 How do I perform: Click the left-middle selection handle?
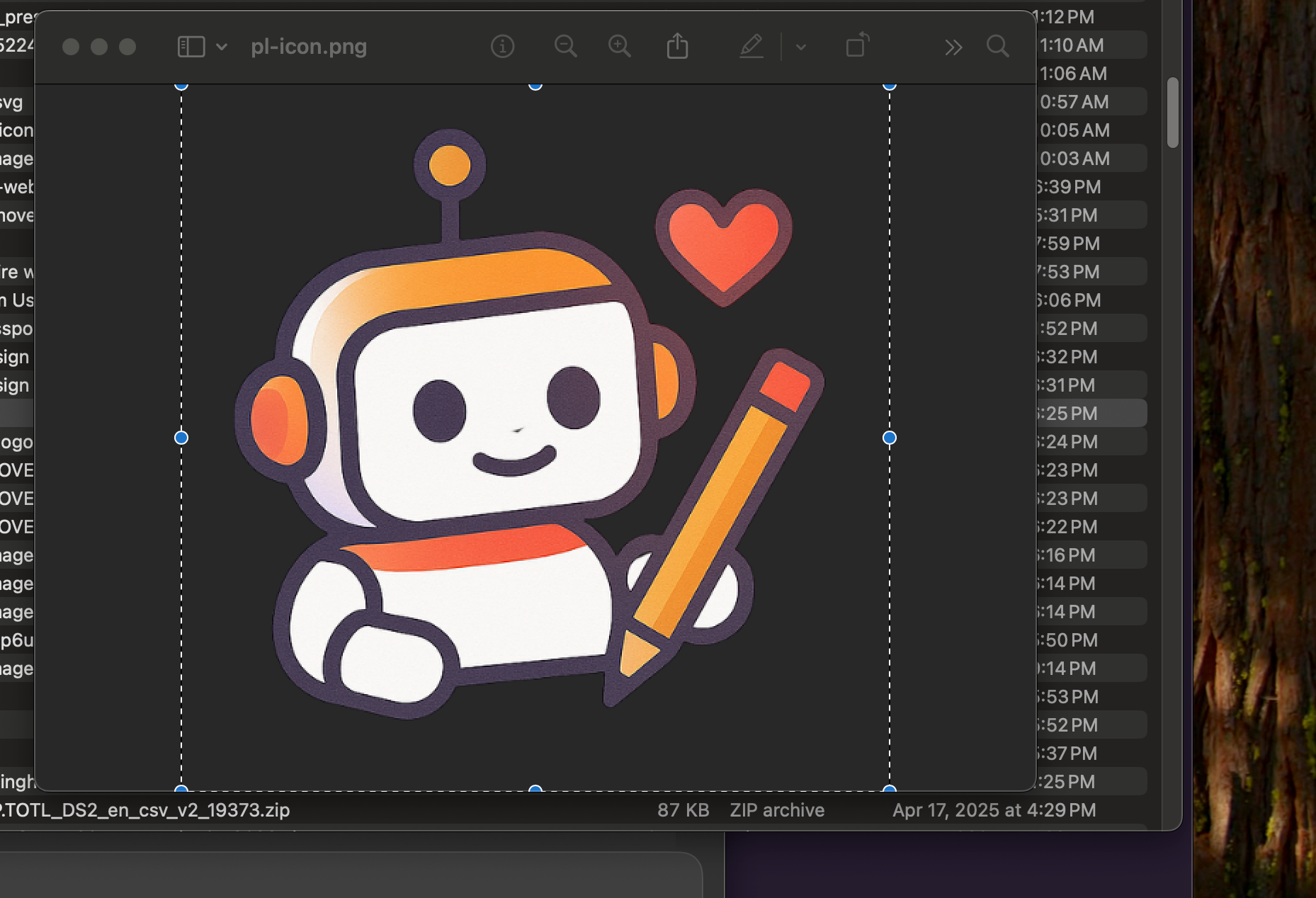click(x=181, y=438)
